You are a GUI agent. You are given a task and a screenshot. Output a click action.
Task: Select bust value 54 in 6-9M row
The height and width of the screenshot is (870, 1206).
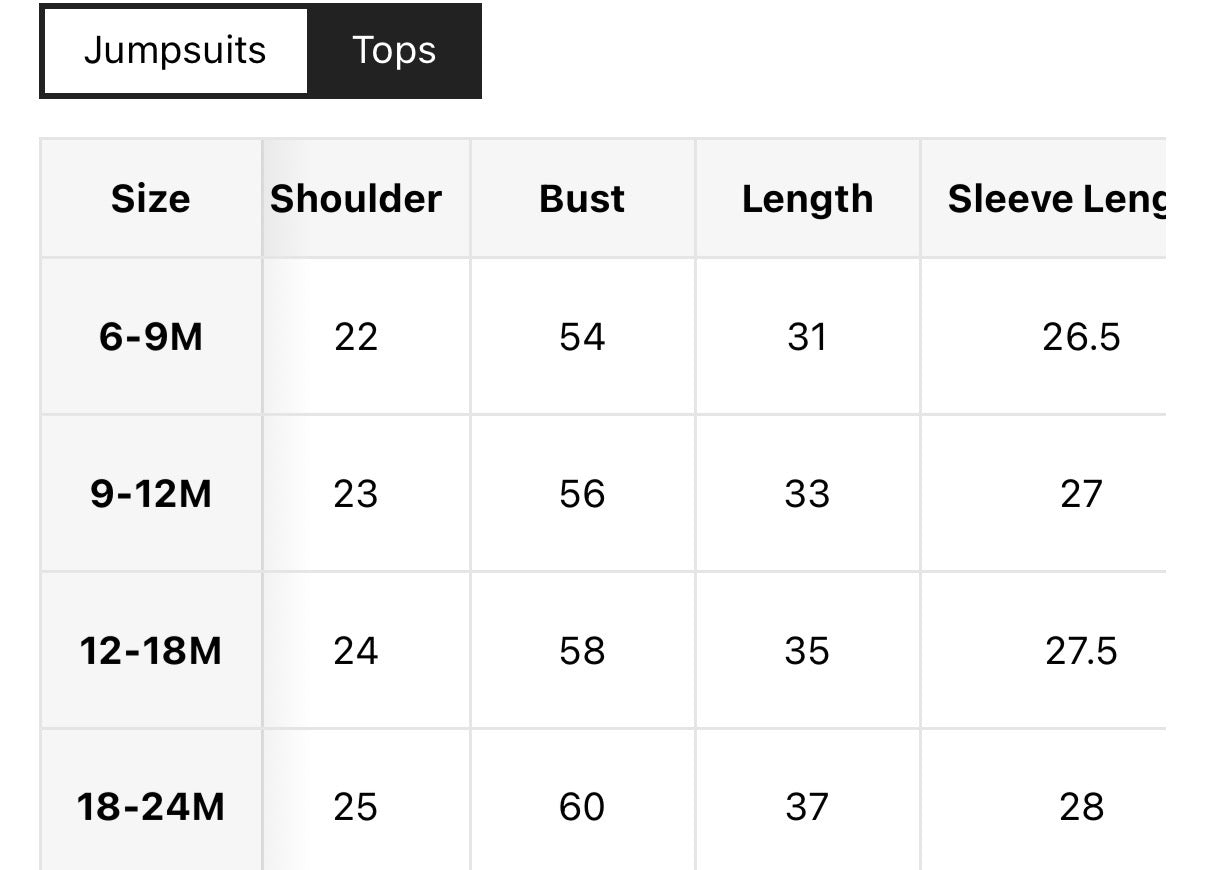click(x=582, y=337)
